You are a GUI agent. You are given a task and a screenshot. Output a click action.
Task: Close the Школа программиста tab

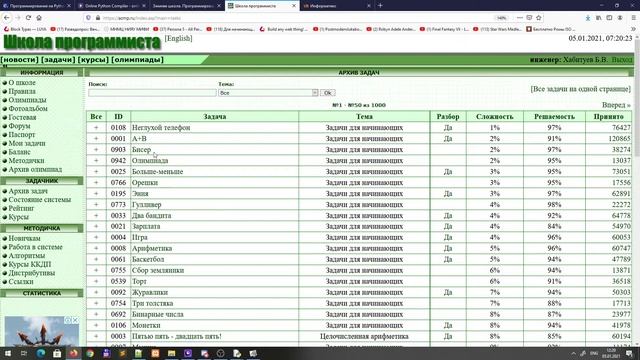(293, 6)
